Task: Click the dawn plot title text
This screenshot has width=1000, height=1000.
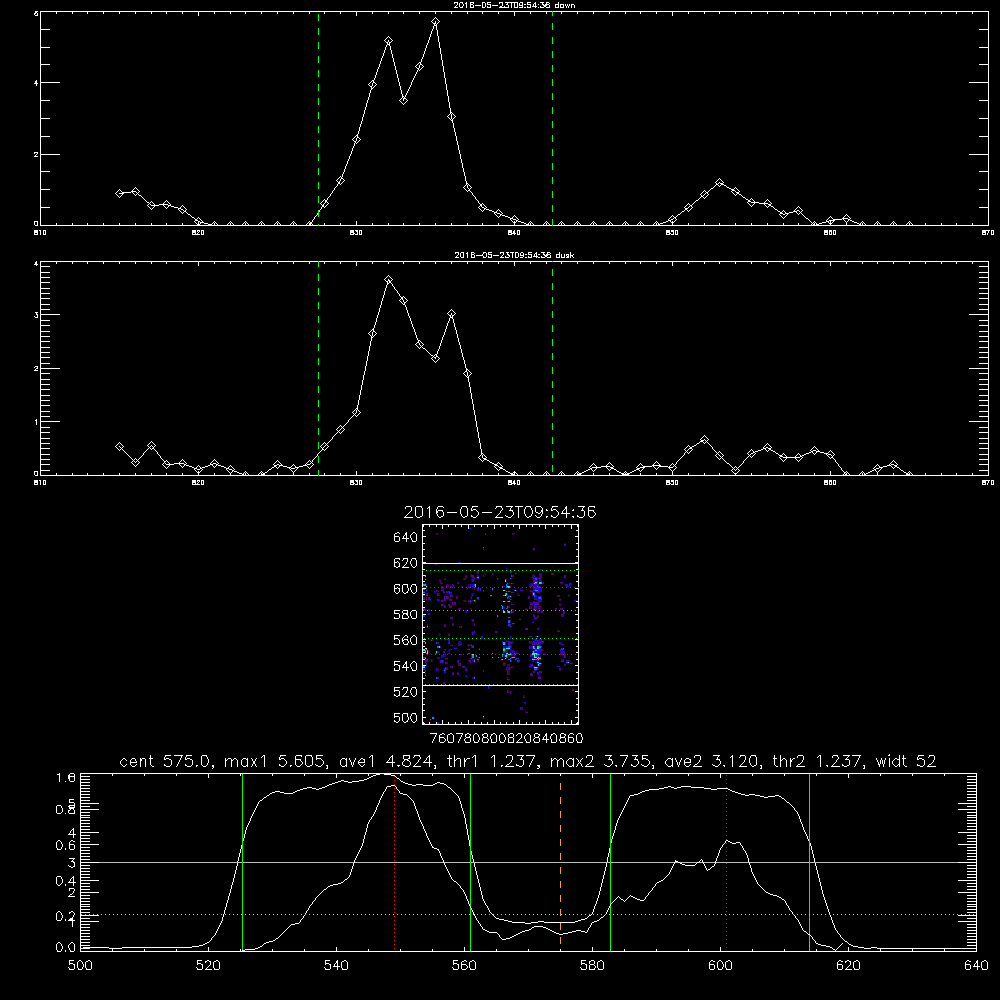Action: click(514, 5)
